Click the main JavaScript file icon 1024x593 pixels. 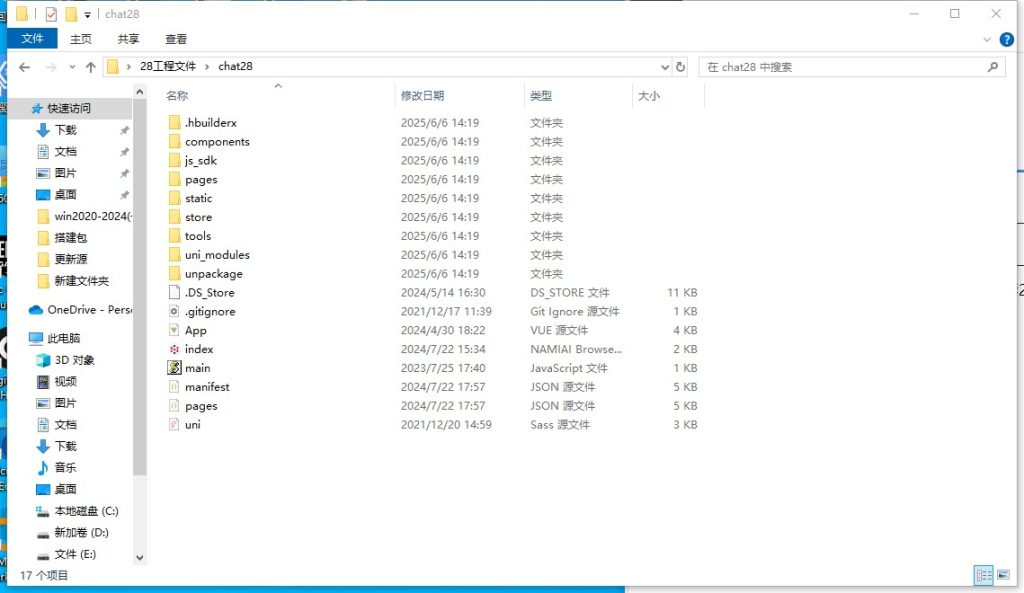pyautogui.click(x=176, y=368)
